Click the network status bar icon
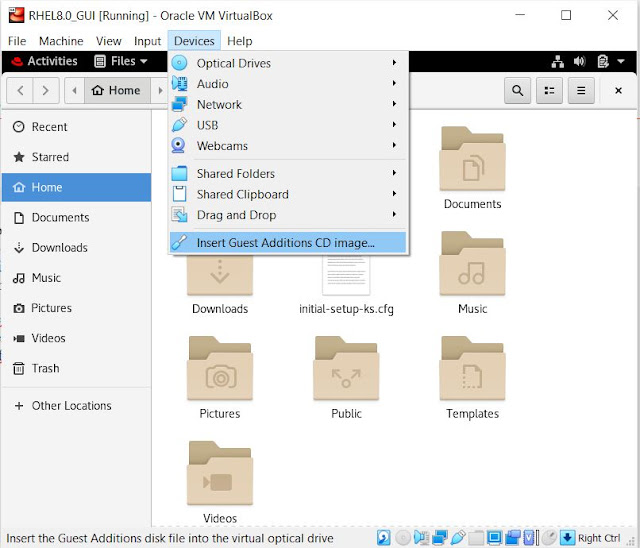The height and width of the screenshot is (548, 640). (x=440, y=537)
